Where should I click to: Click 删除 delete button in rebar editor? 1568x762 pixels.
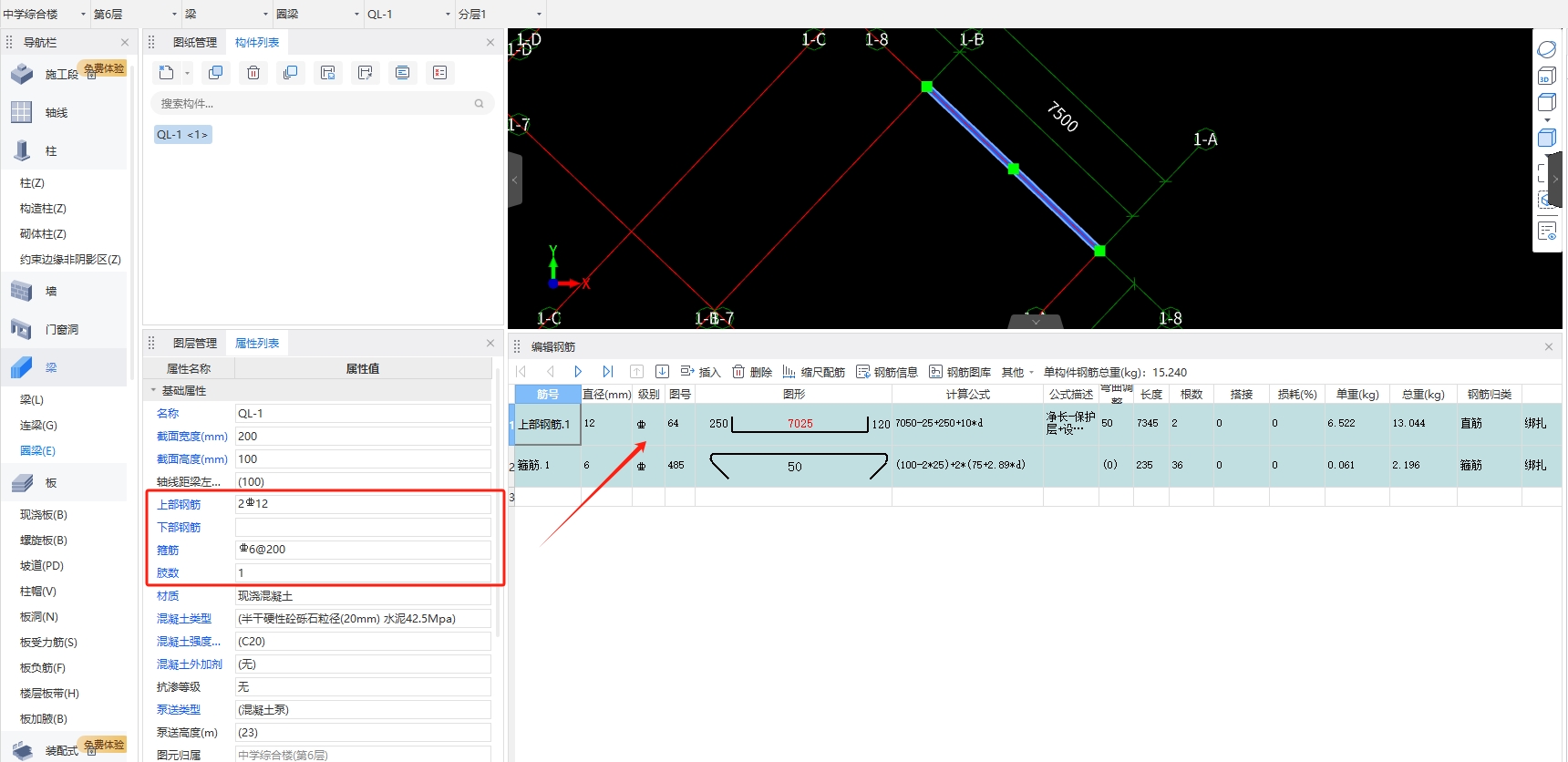click(x=752, y=372)
